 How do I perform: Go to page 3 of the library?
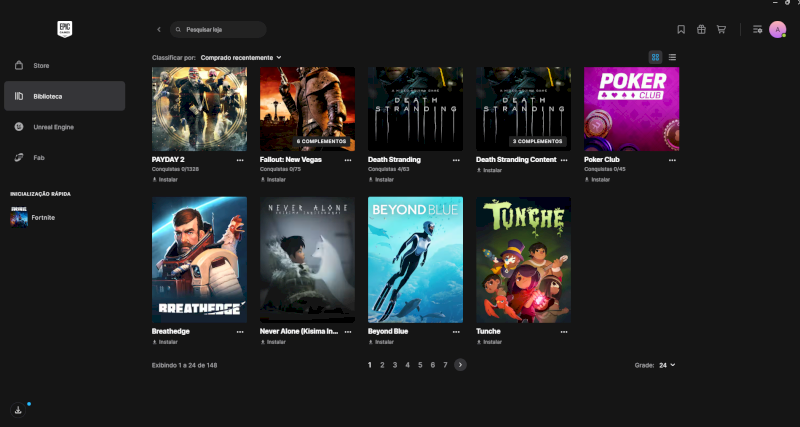point(395,365)
